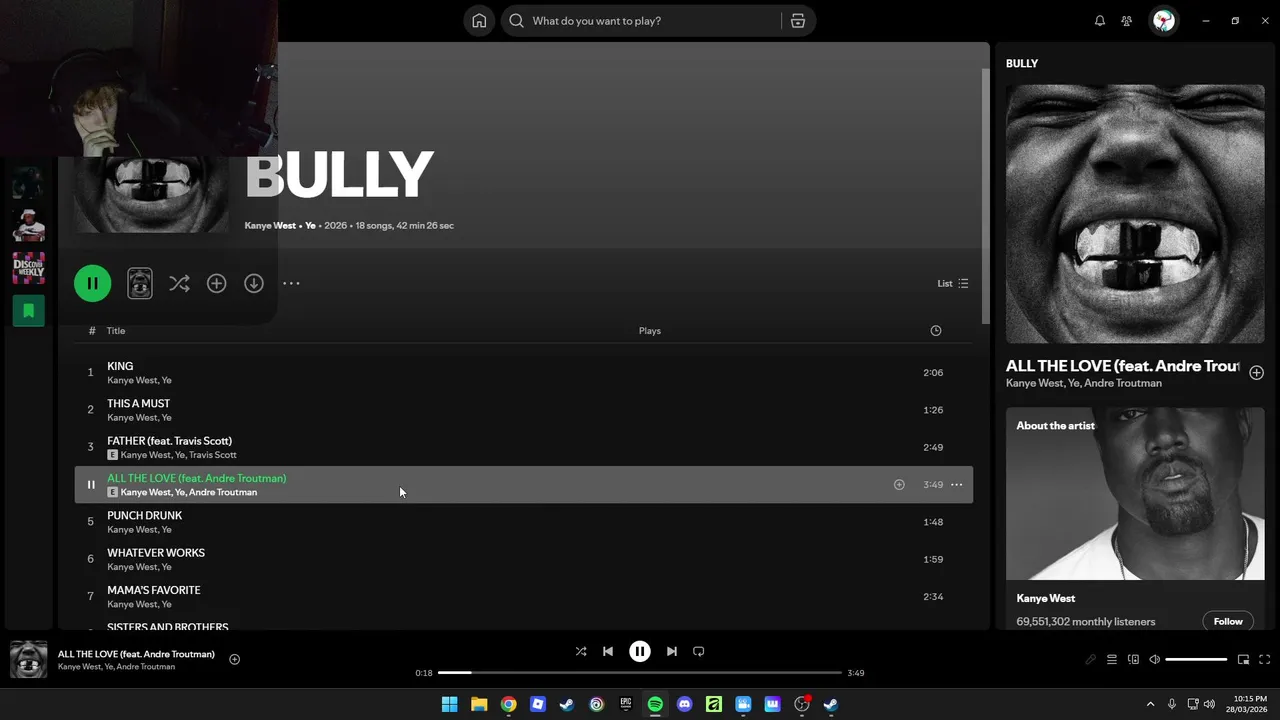Select the track THIS A MUST
This screenshot has height=720, width=1280.
pyautogui.click(x=523, y=410)
